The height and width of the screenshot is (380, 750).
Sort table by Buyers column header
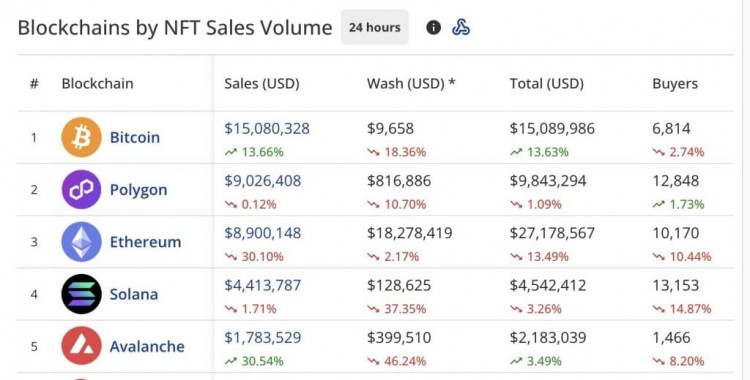pos(675,84)
